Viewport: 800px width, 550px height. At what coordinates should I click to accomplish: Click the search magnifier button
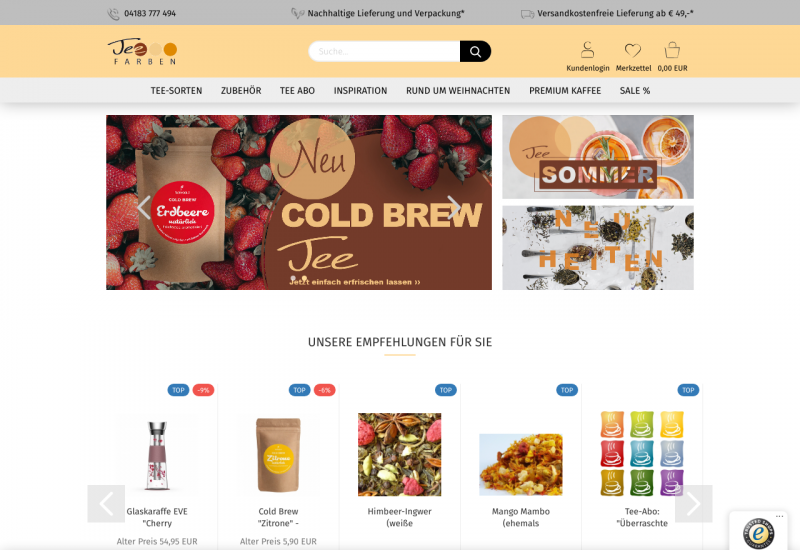475,52
